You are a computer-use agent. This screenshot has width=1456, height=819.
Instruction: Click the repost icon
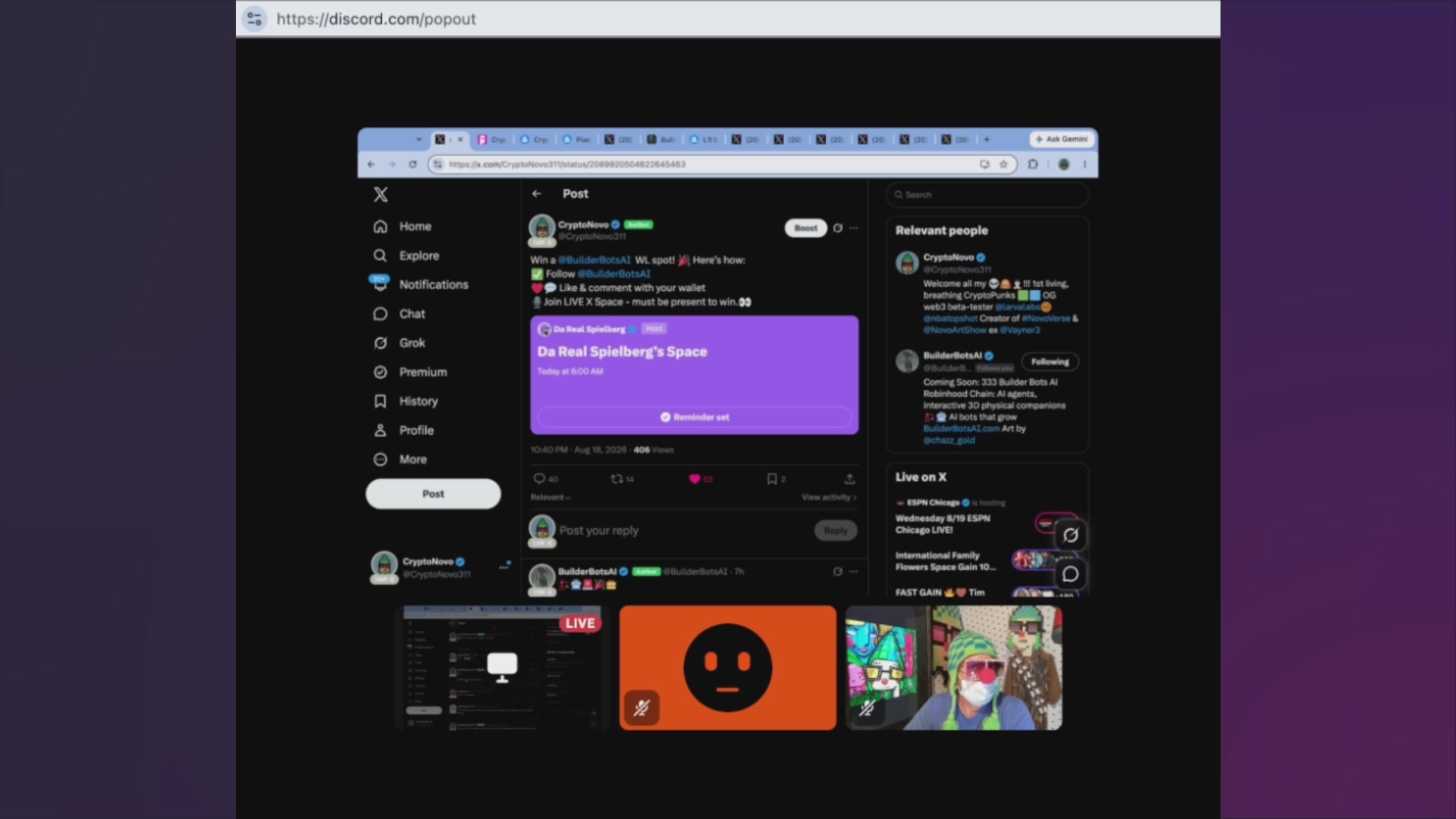pyautogui.click(x=617, y=479)
